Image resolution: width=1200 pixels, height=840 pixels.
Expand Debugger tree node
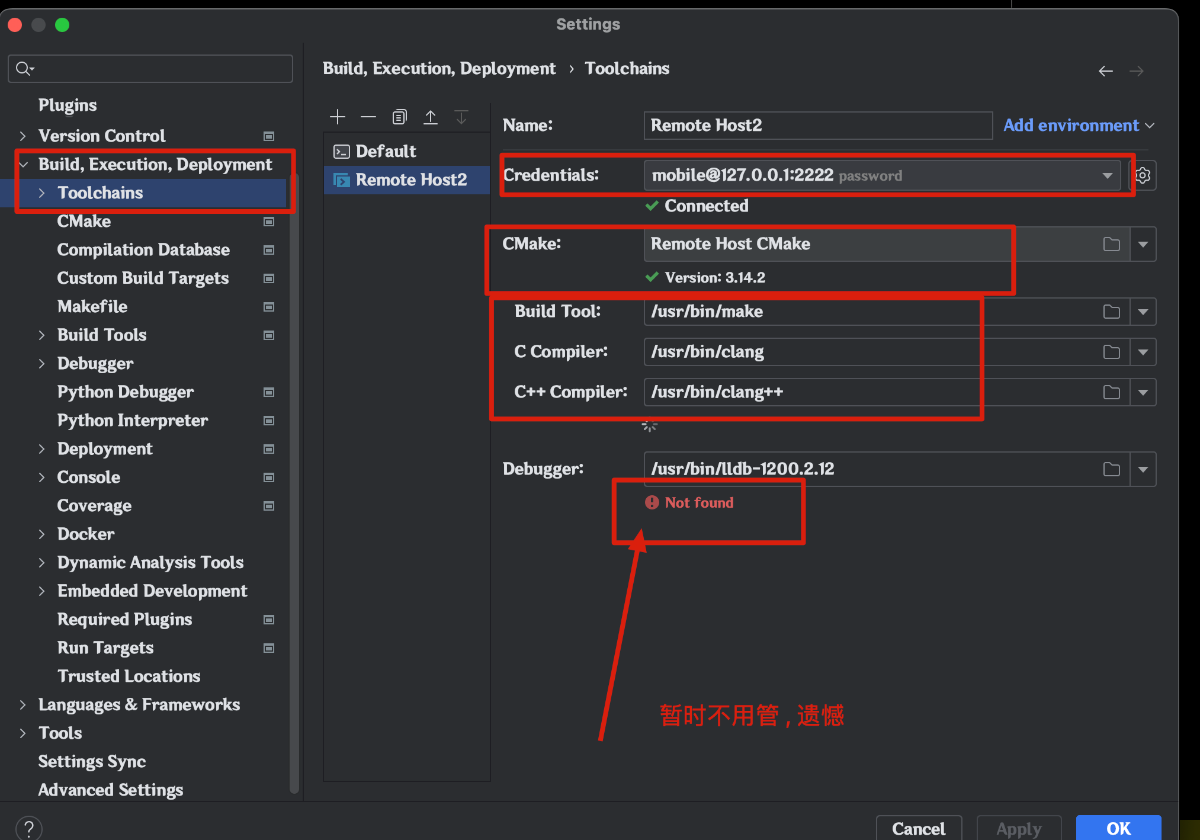point(42,364)
